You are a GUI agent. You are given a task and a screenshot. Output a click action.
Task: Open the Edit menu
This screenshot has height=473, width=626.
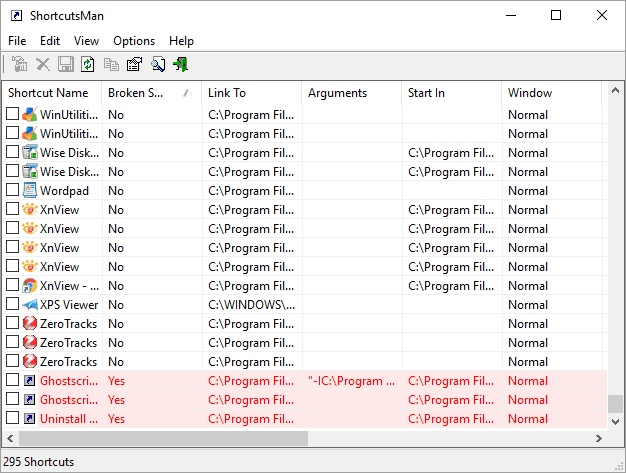(50, 41)
